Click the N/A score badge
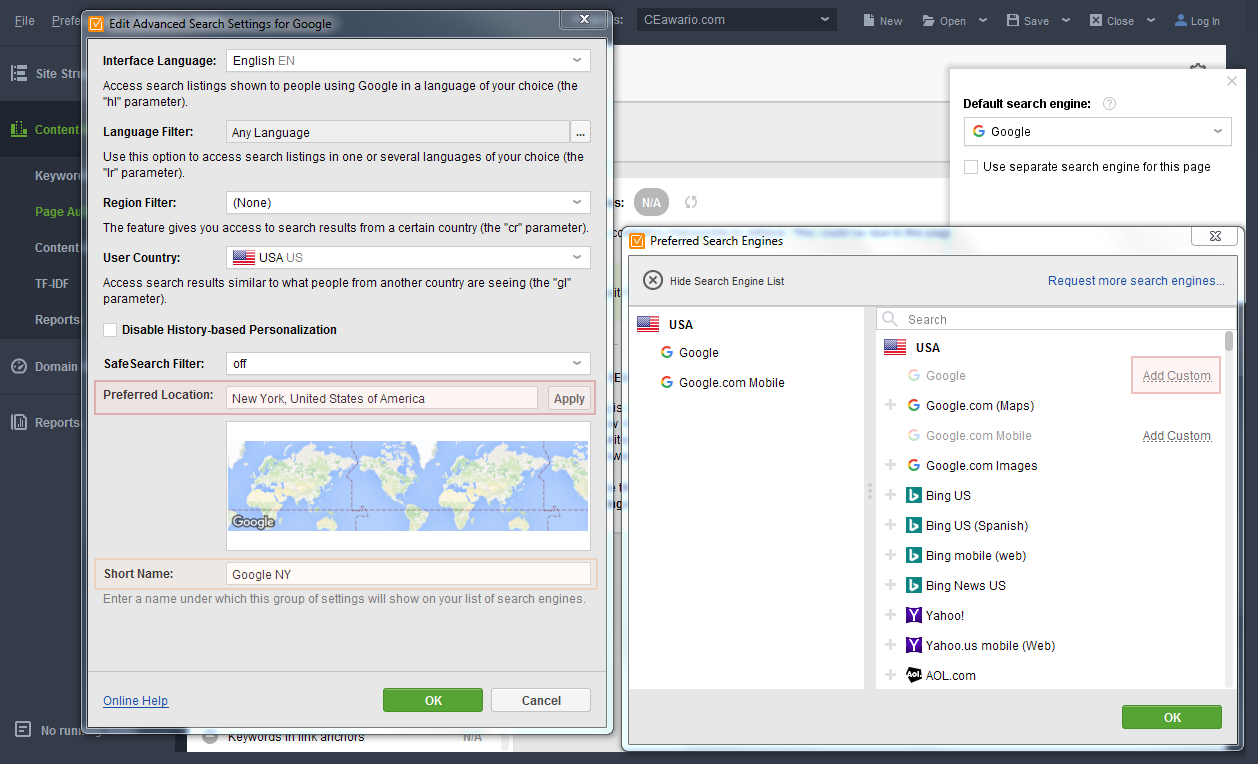Screen dimensions: 1258x764 click(x=651, y=202)
